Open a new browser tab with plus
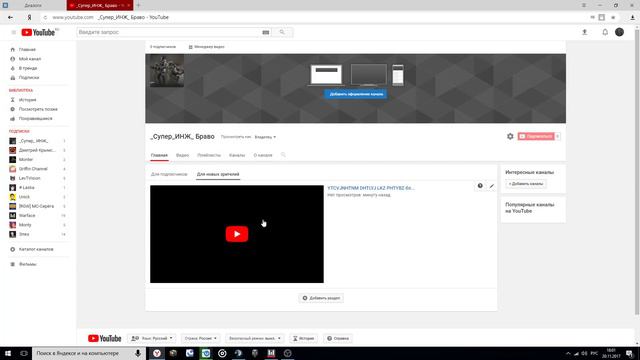 pyautogui.click(x=138, y=5)
